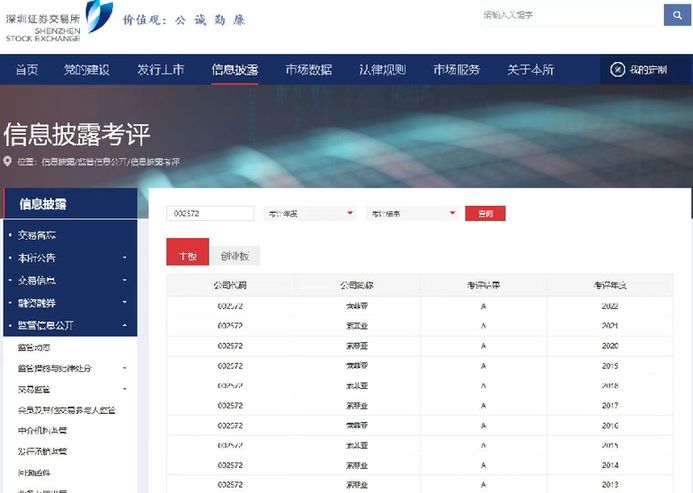Open 监管动态 sidebar link

click(36, 347)
